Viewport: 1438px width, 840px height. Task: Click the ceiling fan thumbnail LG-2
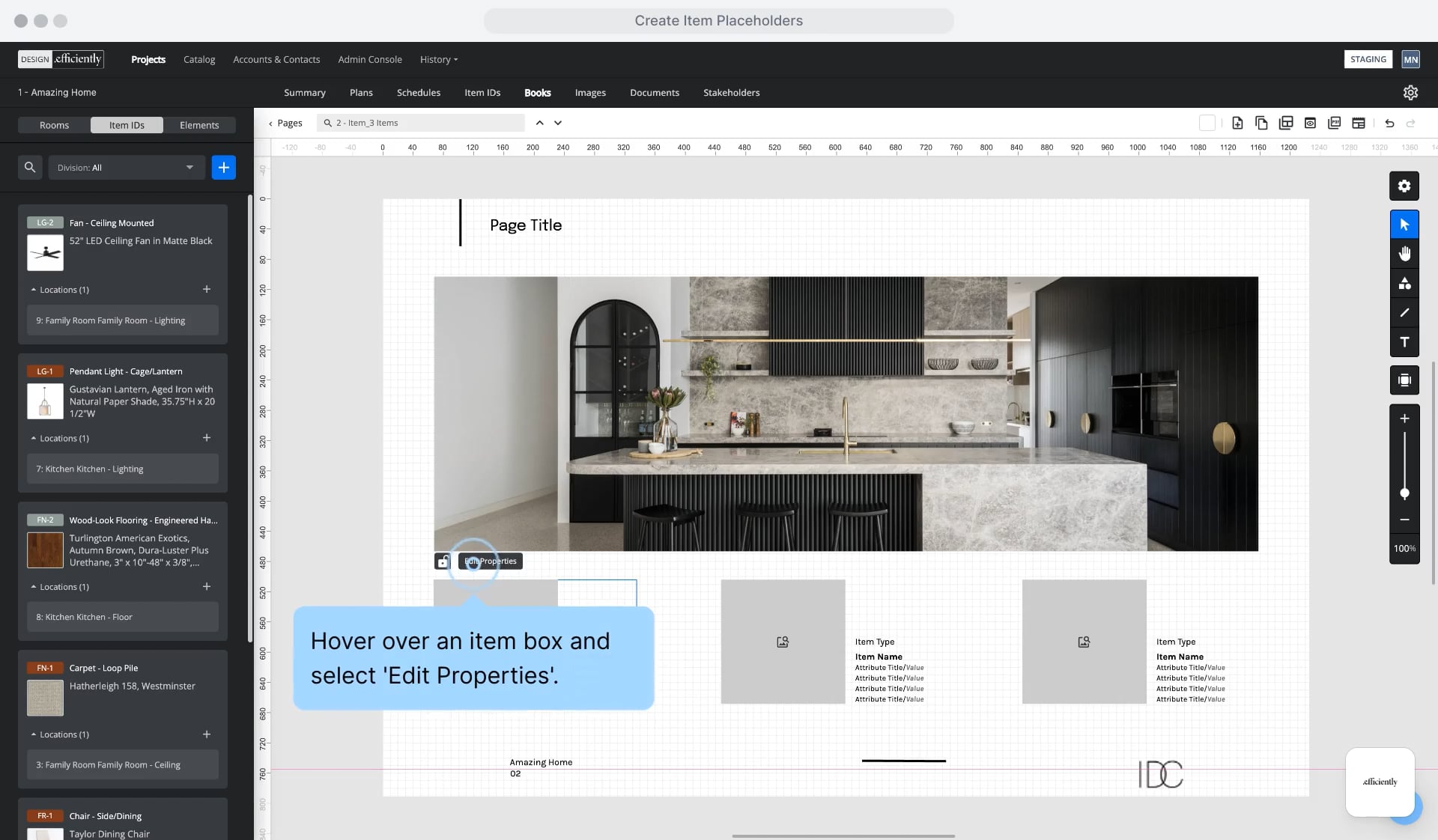click(x=45, y=252)
